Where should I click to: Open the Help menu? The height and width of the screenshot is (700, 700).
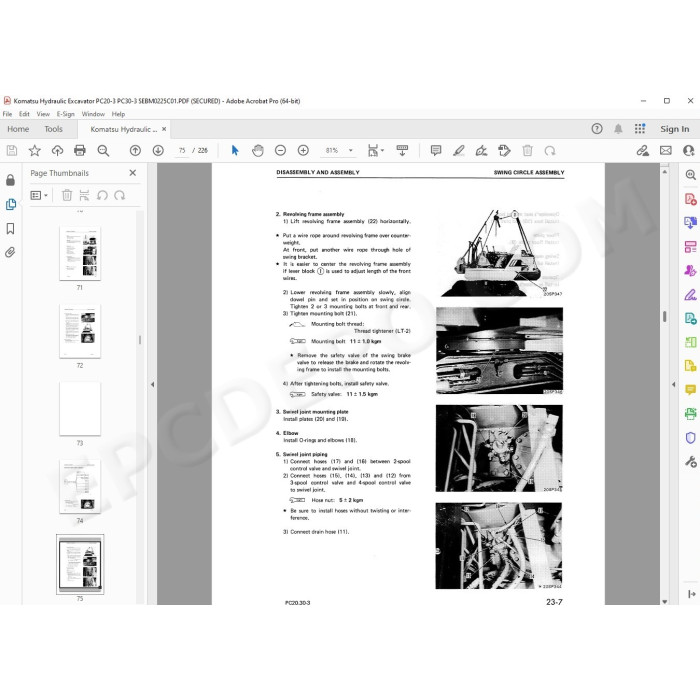118,114
